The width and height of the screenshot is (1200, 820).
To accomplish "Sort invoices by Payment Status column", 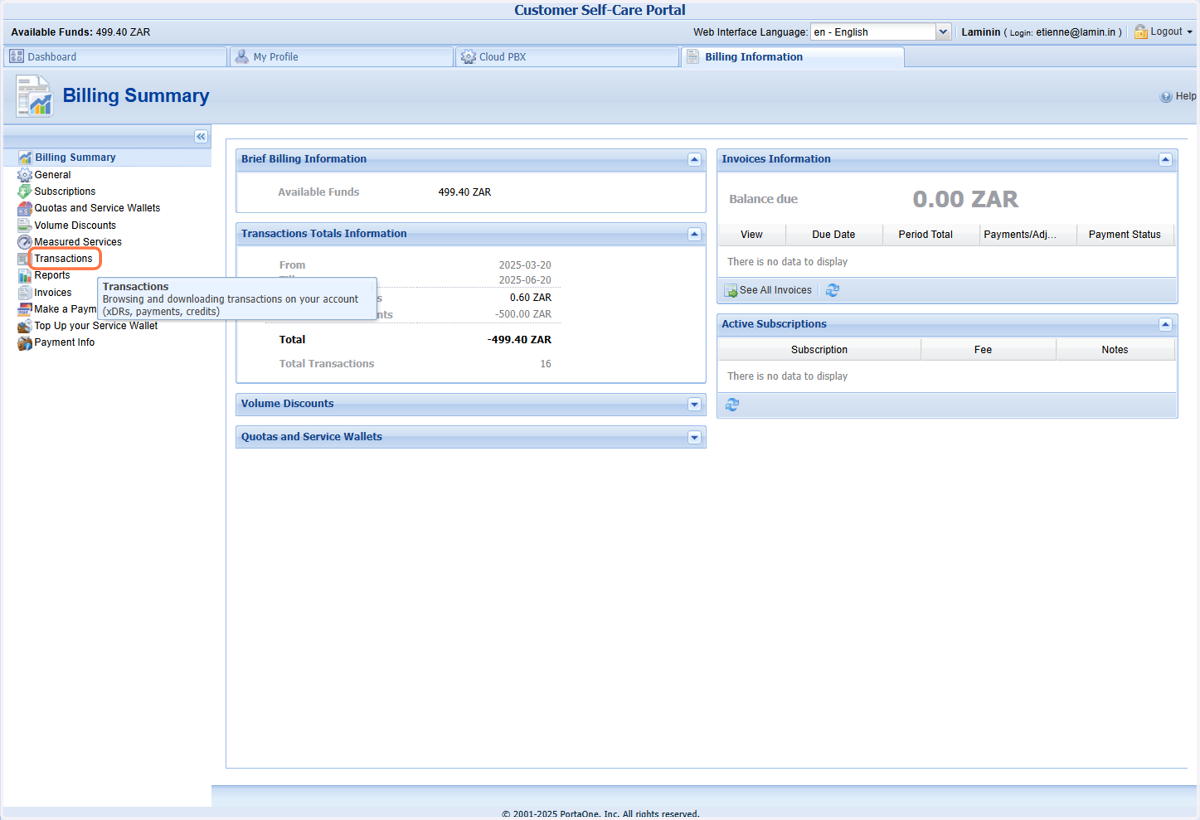I will click(1125, 235).
